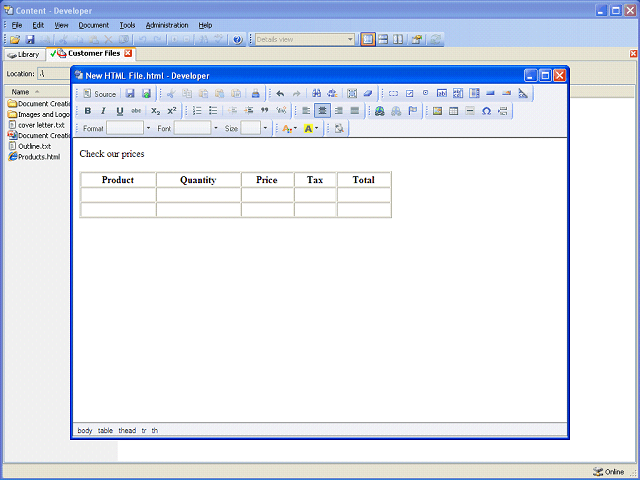Justify text with block alignment

coord(355,111)
